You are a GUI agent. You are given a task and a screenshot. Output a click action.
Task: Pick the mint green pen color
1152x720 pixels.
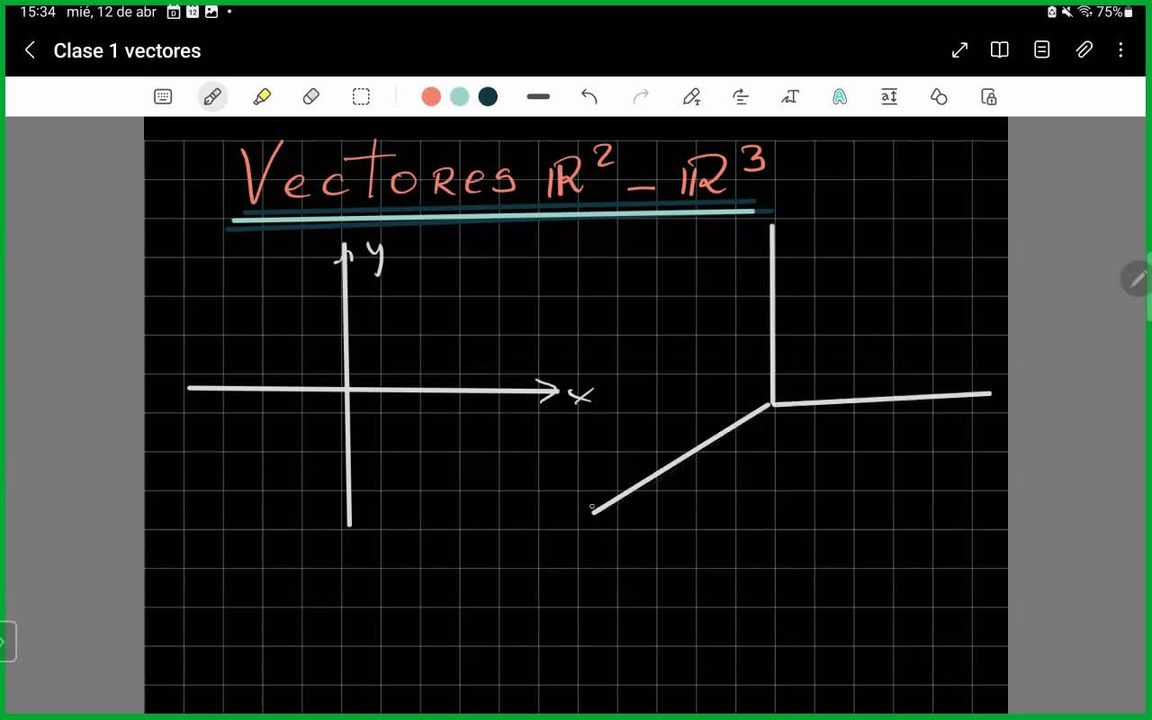[x=459, y=97]
